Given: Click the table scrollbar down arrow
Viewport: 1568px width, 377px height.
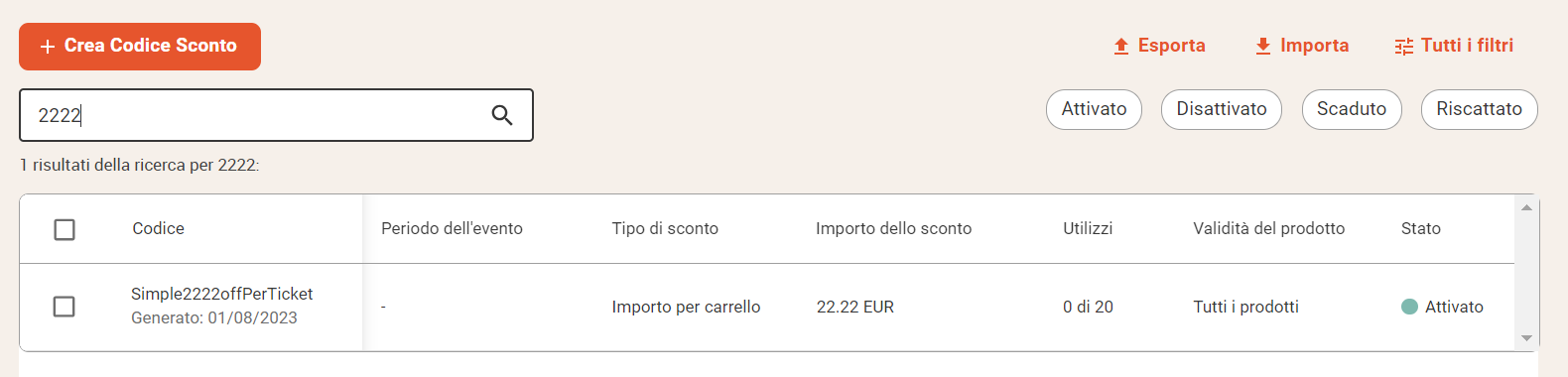Looking at the screenshot, I should [1526, 338].
